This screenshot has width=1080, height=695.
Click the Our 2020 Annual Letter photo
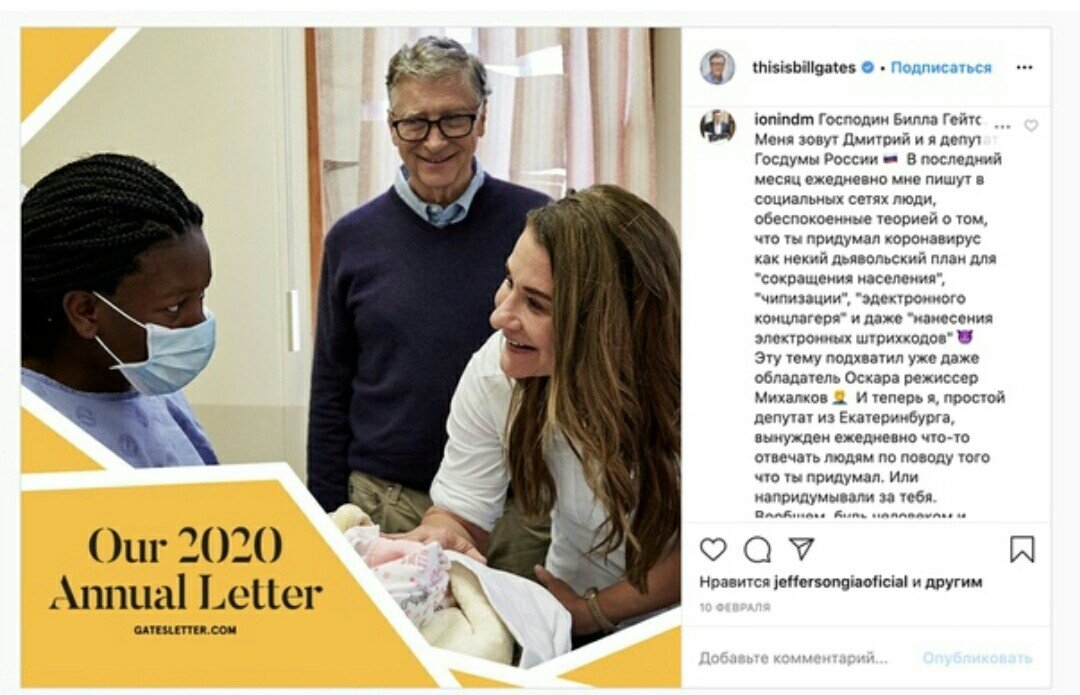[x=351, y=357]
